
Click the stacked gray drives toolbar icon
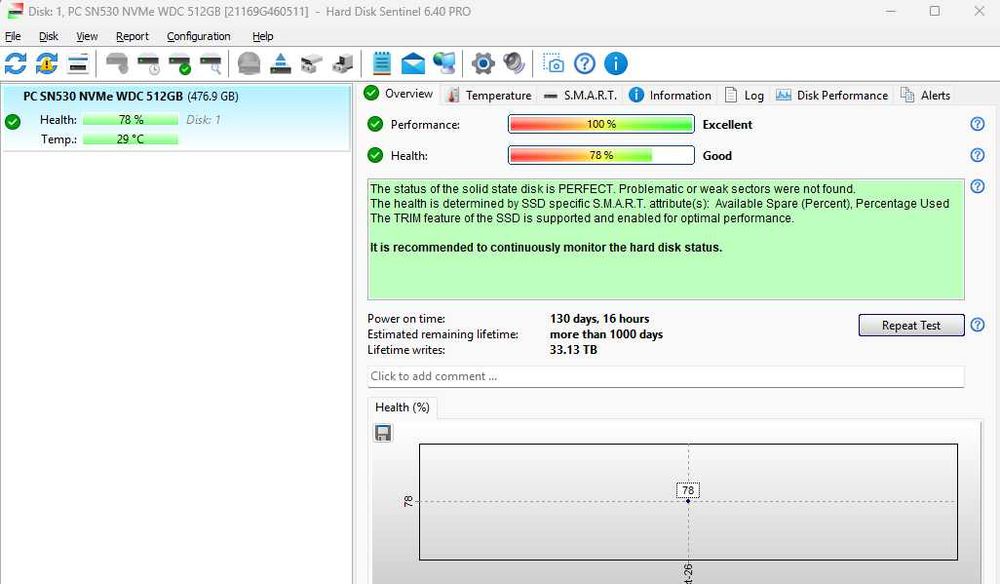click(x=311, y=64)
